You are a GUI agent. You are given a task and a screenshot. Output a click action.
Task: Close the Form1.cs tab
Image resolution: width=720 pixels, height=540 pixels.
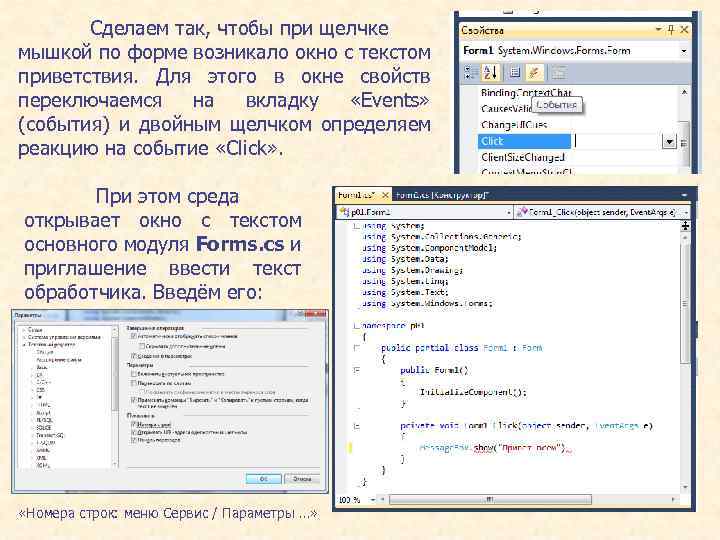click(385, 195)
